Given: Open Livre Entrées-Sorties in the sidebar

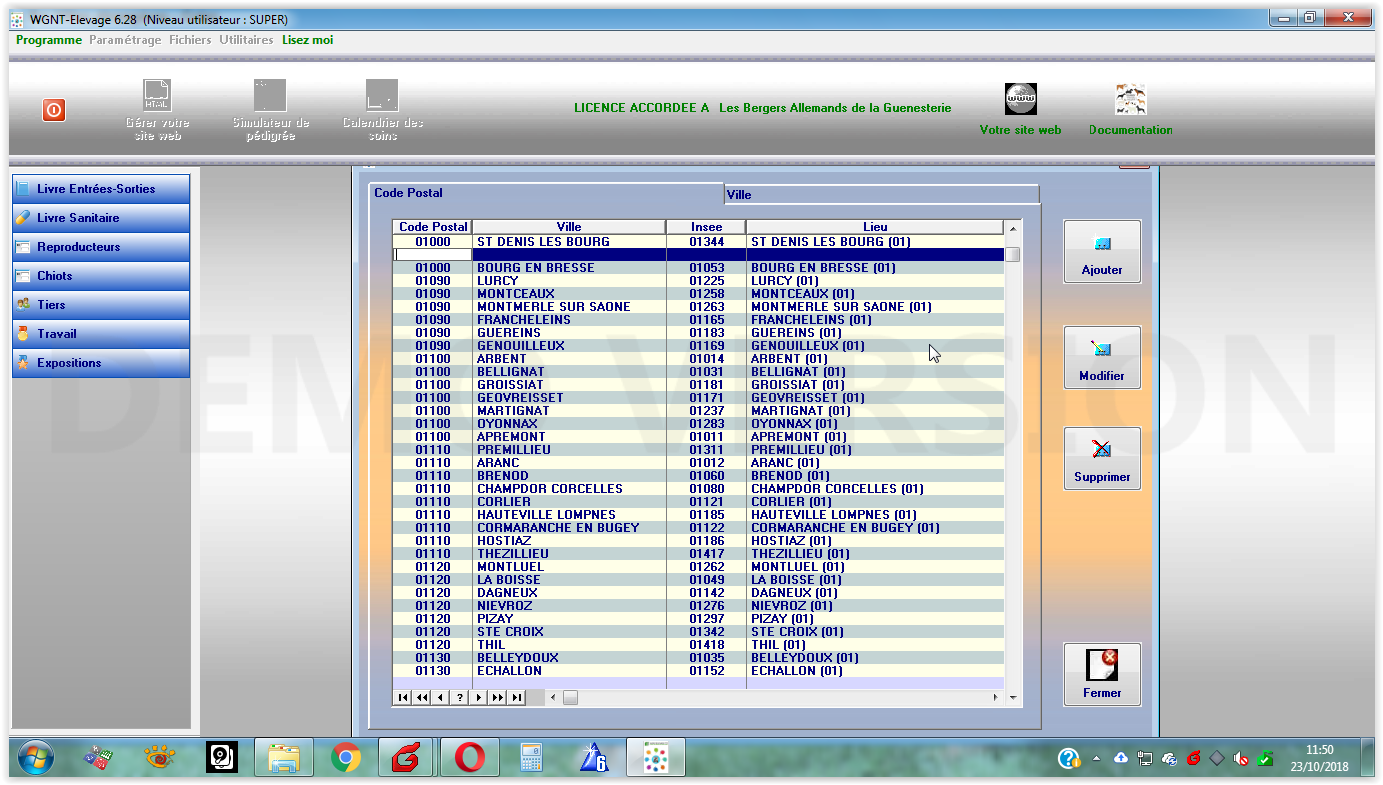Looking at the screenshot, I should (x=101, y=189).
